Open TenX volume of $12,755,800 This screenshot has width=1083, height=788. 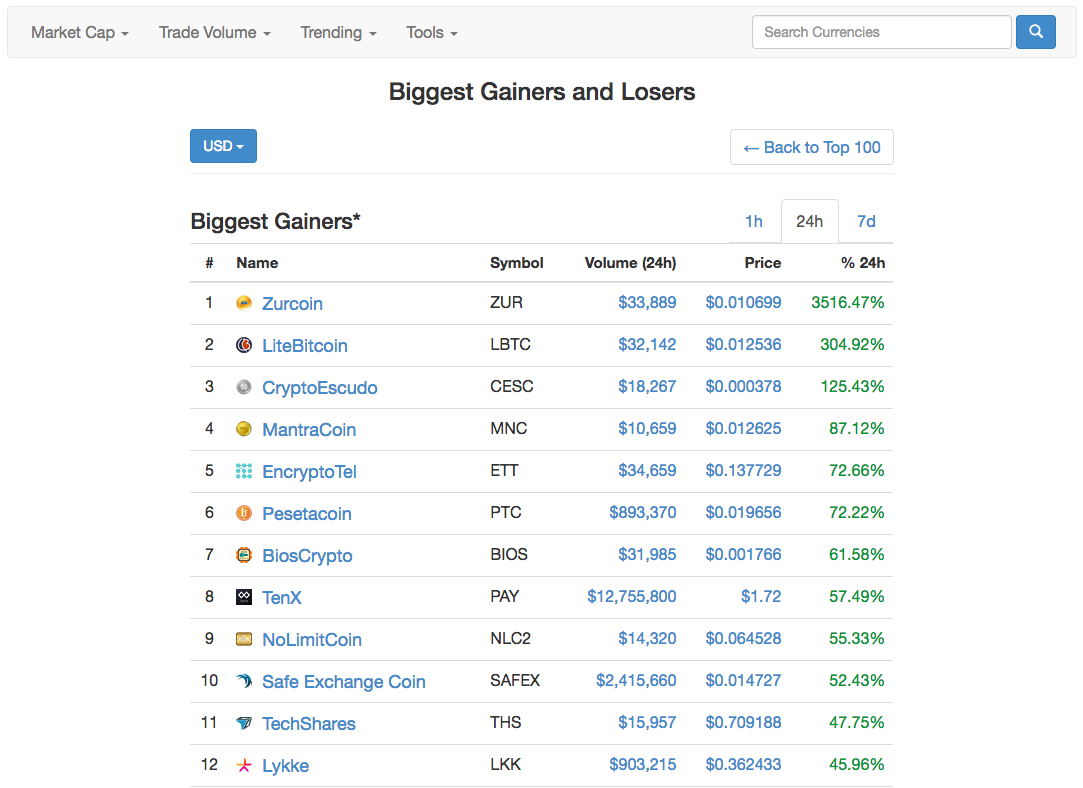tap(631, 596)
